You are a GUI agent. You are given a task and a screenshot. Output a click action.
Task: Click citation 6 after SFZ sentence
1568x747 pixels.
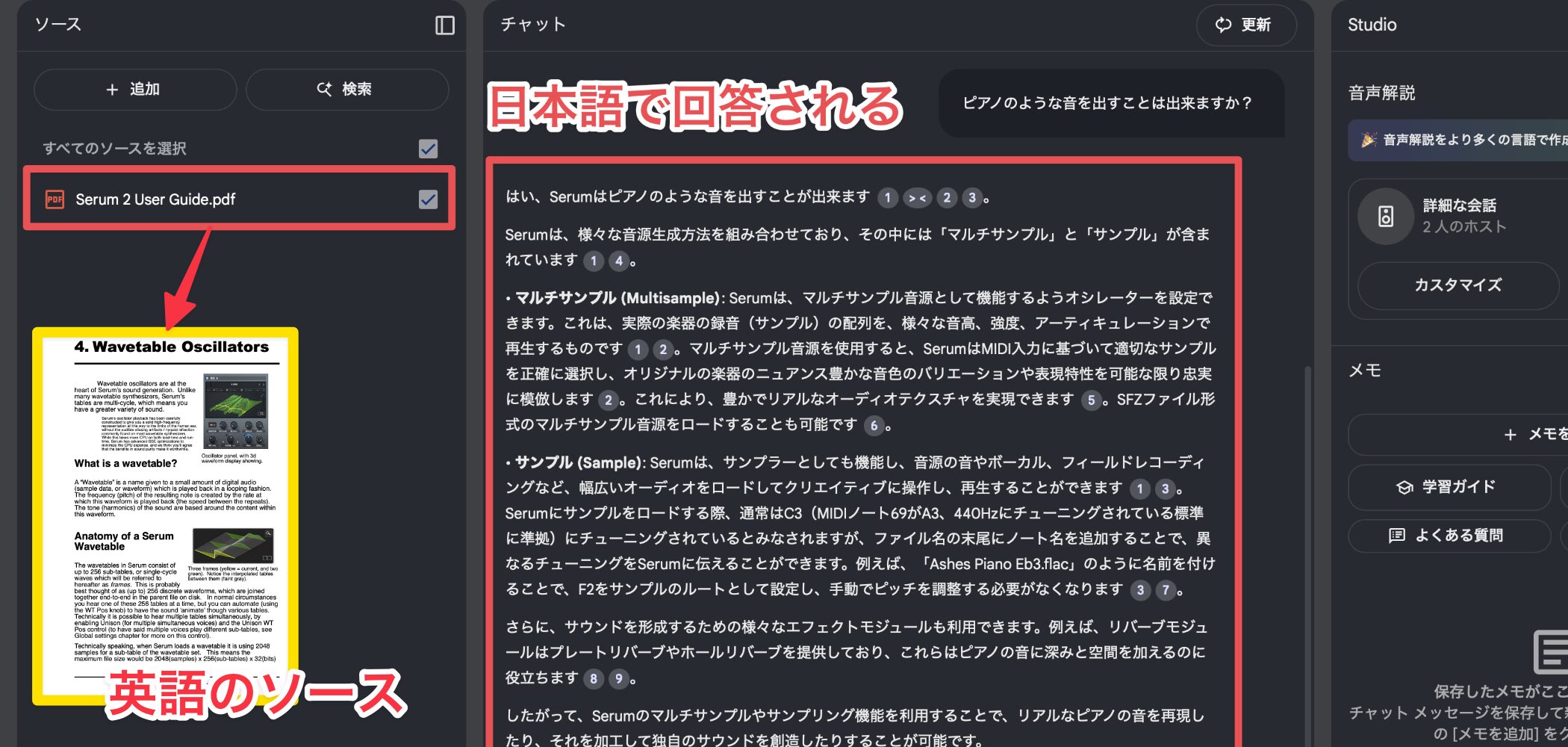(x=874, y=426)
